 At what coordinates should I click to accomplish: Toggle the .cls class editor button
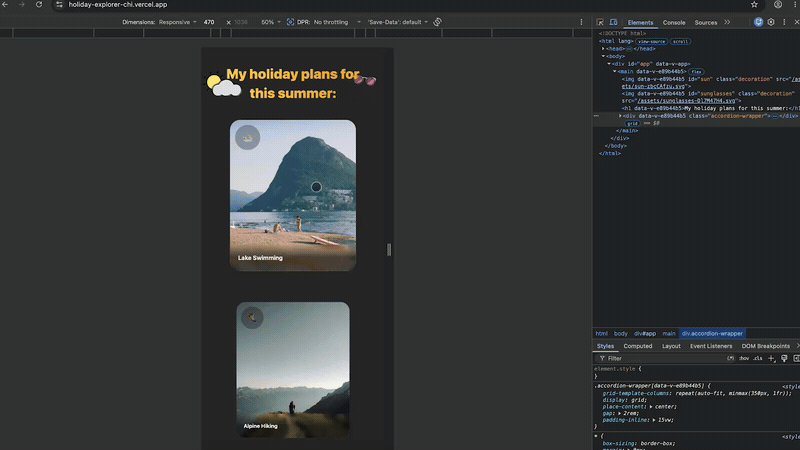[x=758, y=359]
